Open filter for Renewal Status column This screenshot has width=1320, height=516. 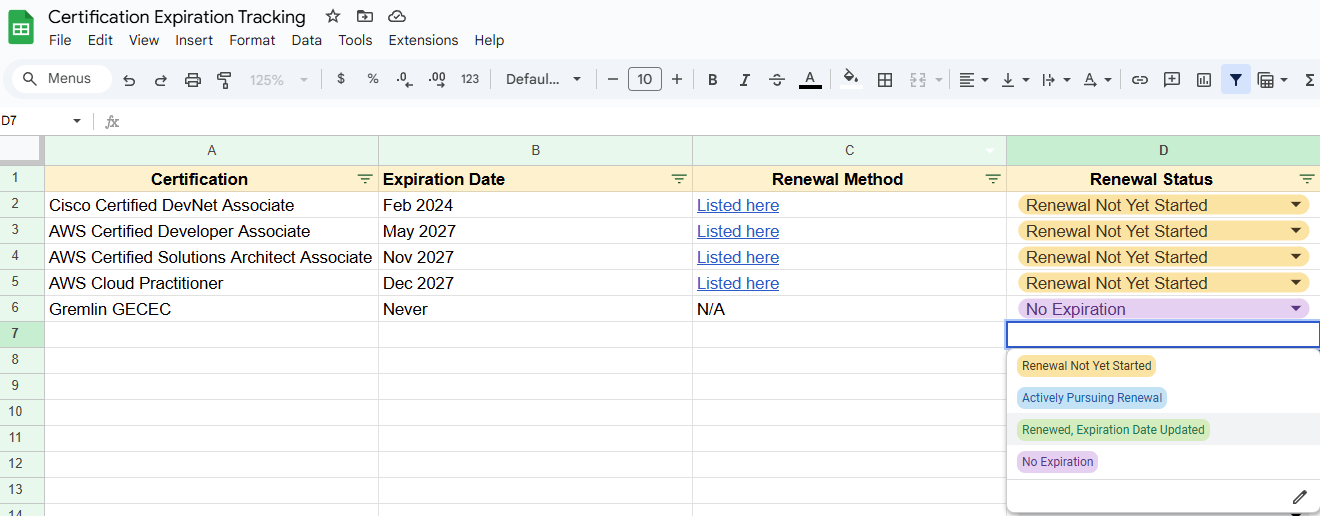(1307, 179)
